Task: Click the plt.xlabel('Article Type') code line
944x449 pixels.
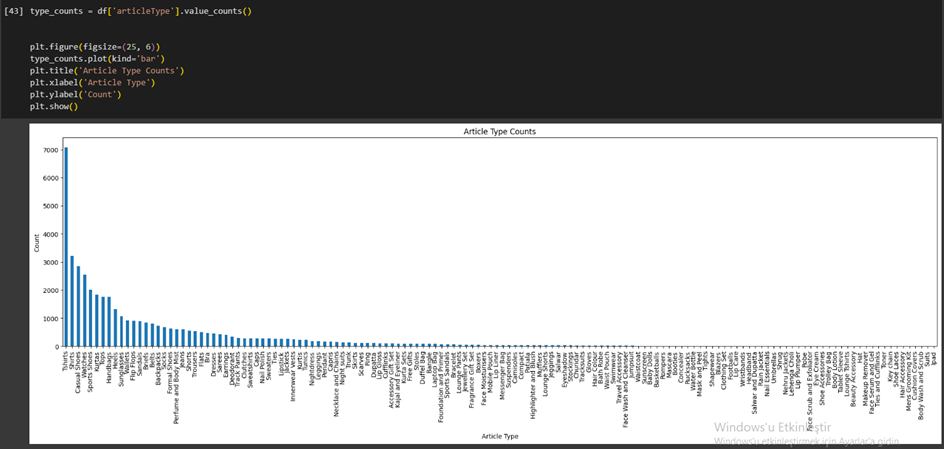Action: click(x=107, y=83)
